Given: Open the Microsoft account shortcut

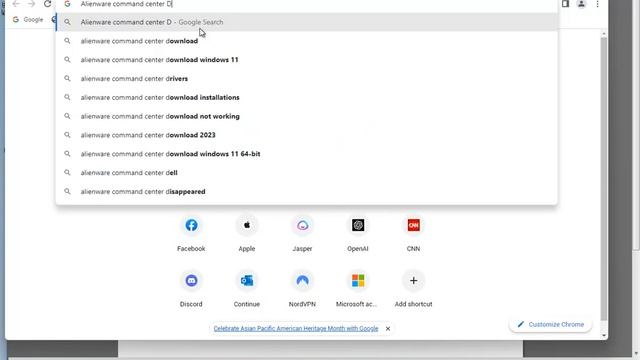Looking at the screenshot, I should pos(358,290).
